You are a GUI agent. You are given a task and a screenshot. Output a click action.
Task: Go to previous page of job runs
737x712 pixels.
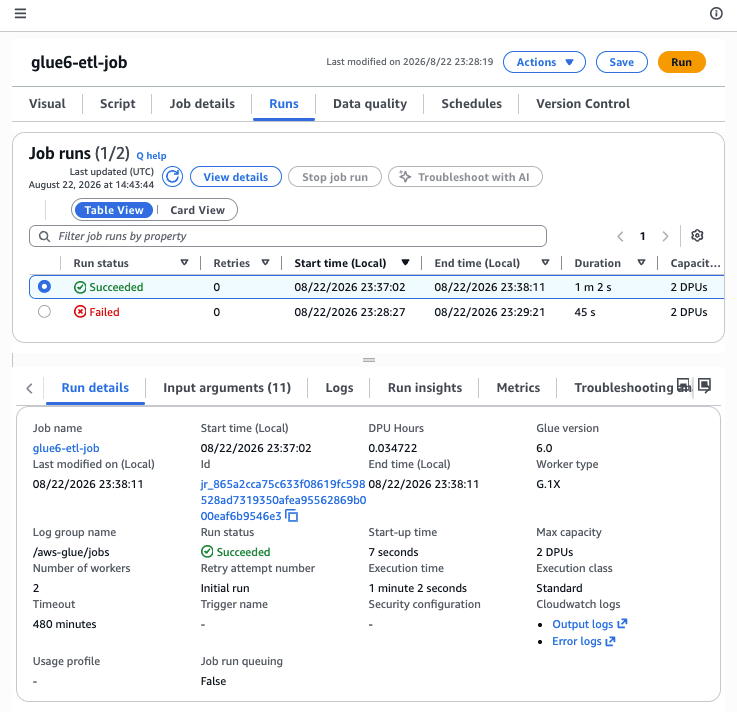coord(620,236)
